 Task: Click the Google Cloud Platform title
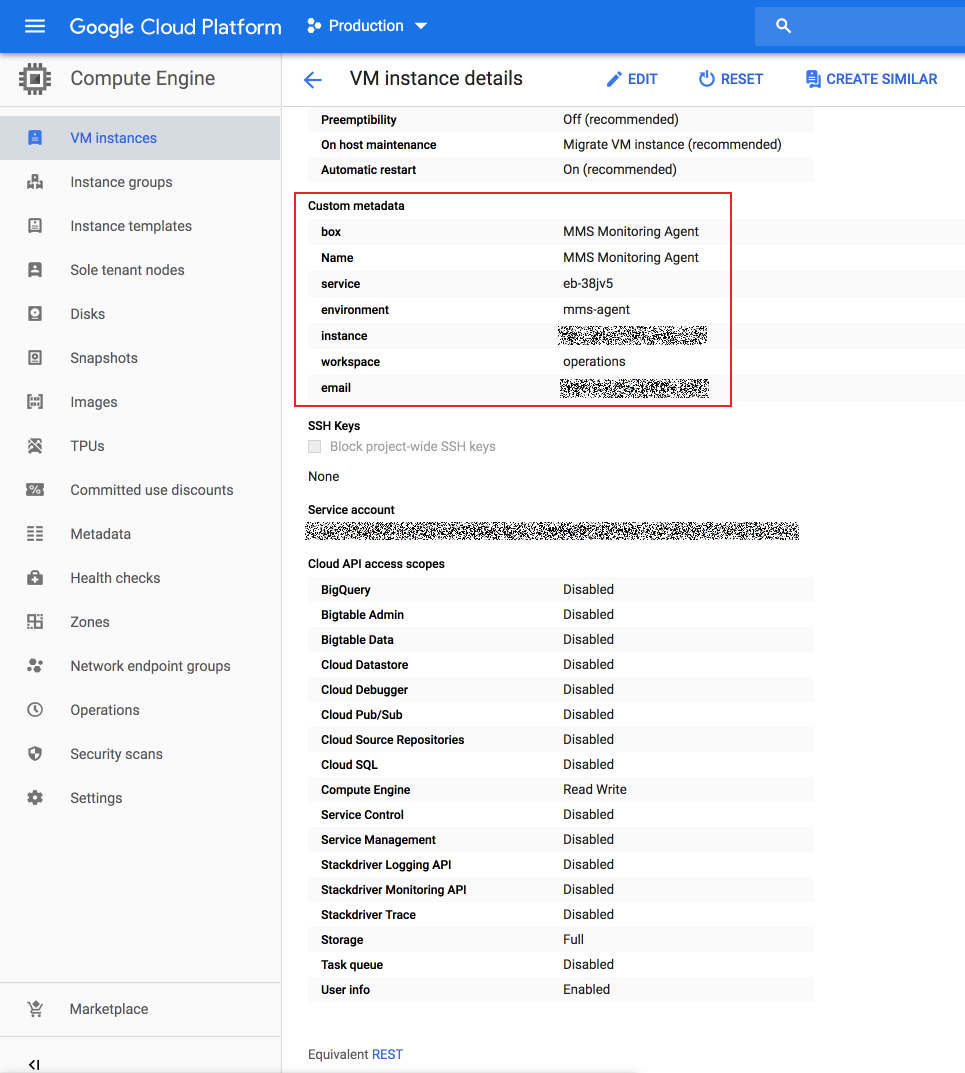175,27
